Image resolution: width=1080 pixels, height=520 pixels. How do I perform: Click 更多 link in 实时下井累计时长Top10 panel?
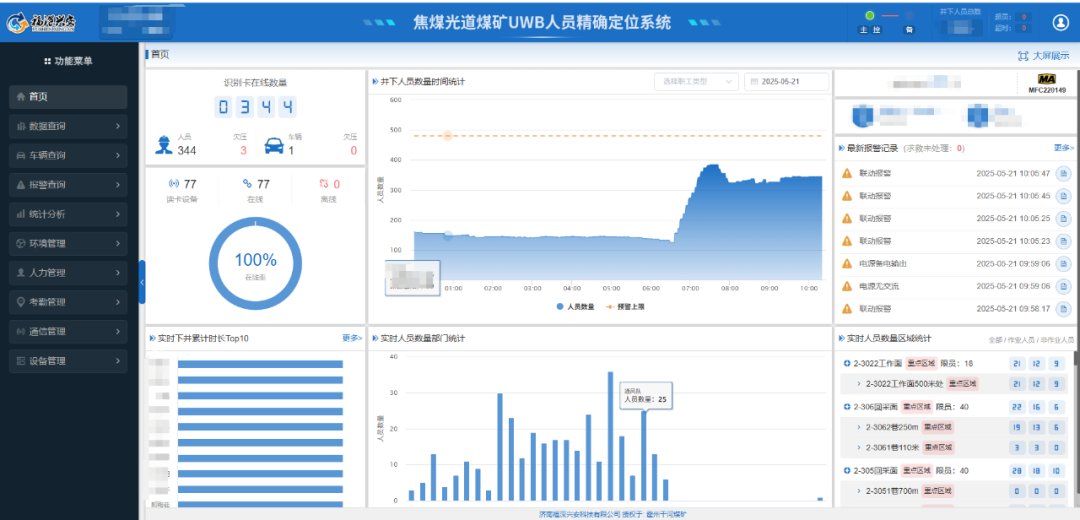[x=352, y=338]
